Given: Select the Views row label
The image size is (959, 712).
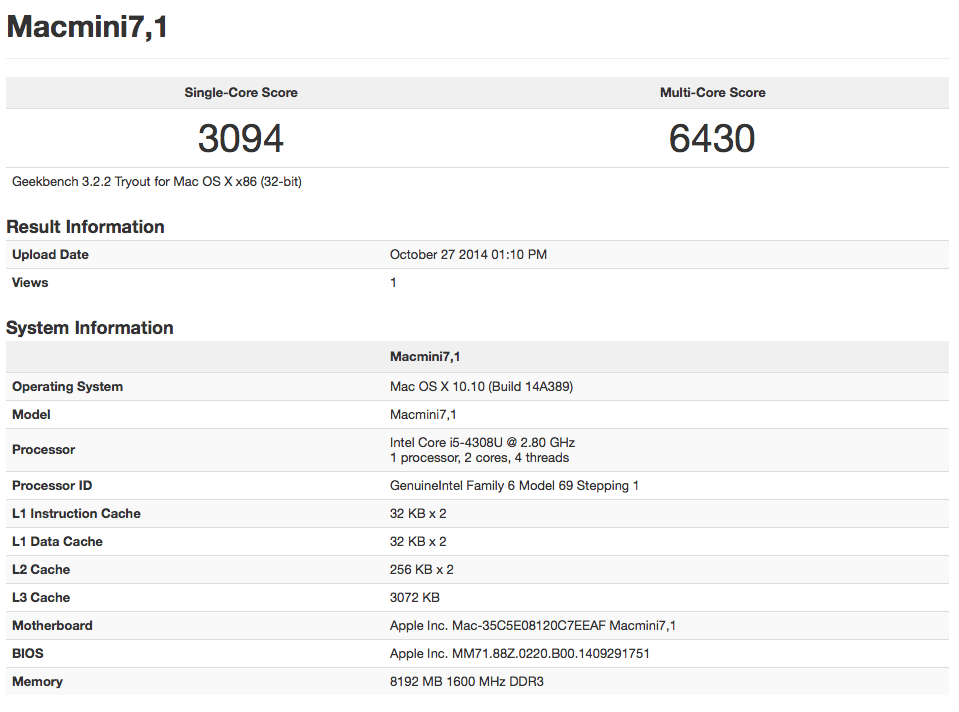Looking at the screenshot, I should coord(30,283).
